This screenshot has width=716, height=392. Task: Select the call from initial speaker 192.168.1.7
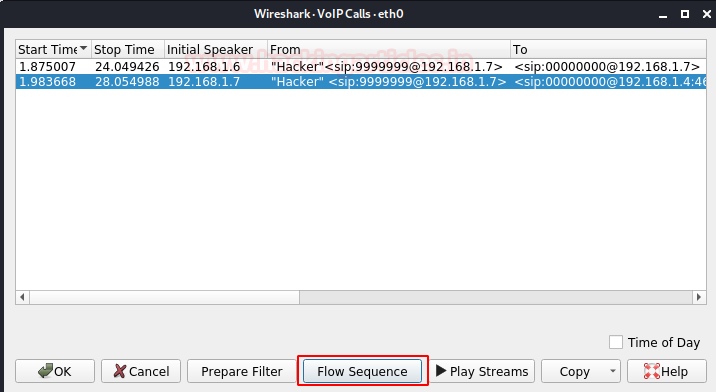[x=361, y=82]
